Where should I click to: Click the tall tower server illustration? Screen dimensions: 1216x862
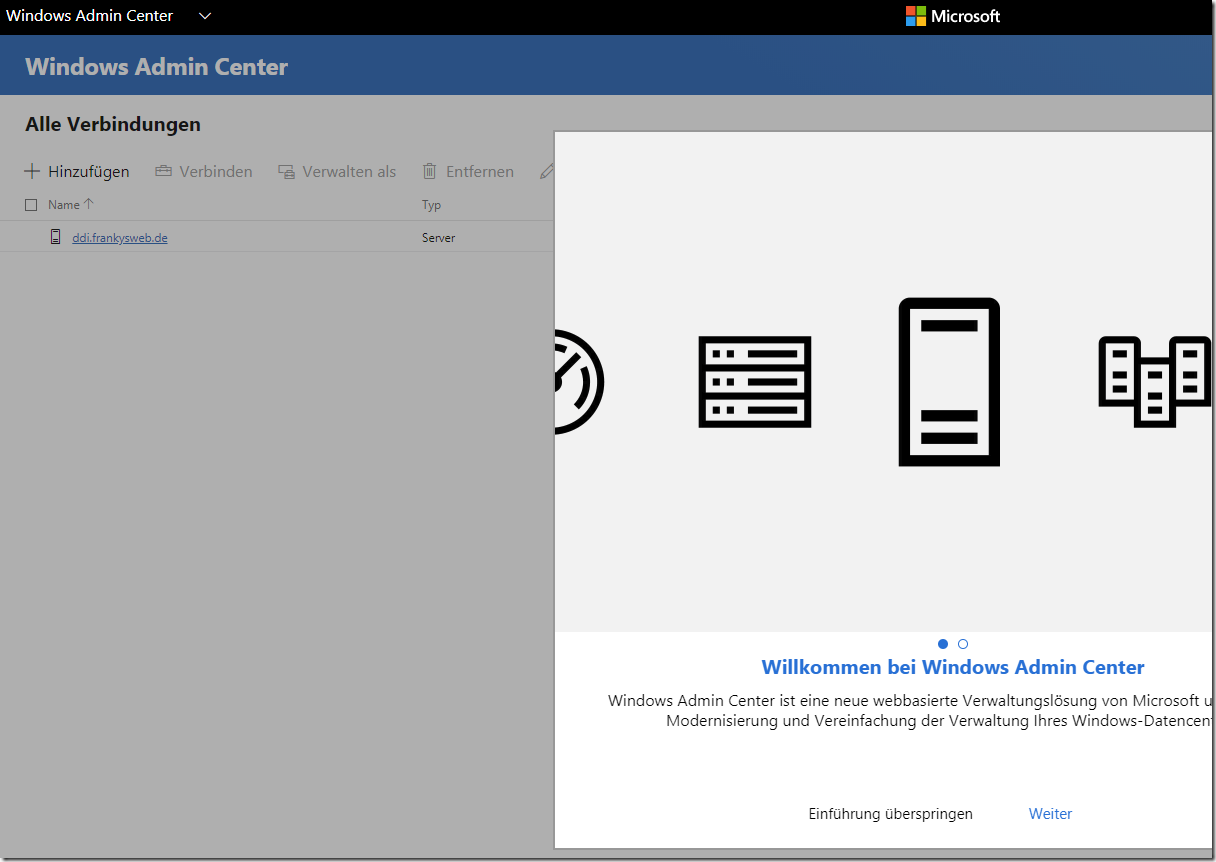point(949,382)
